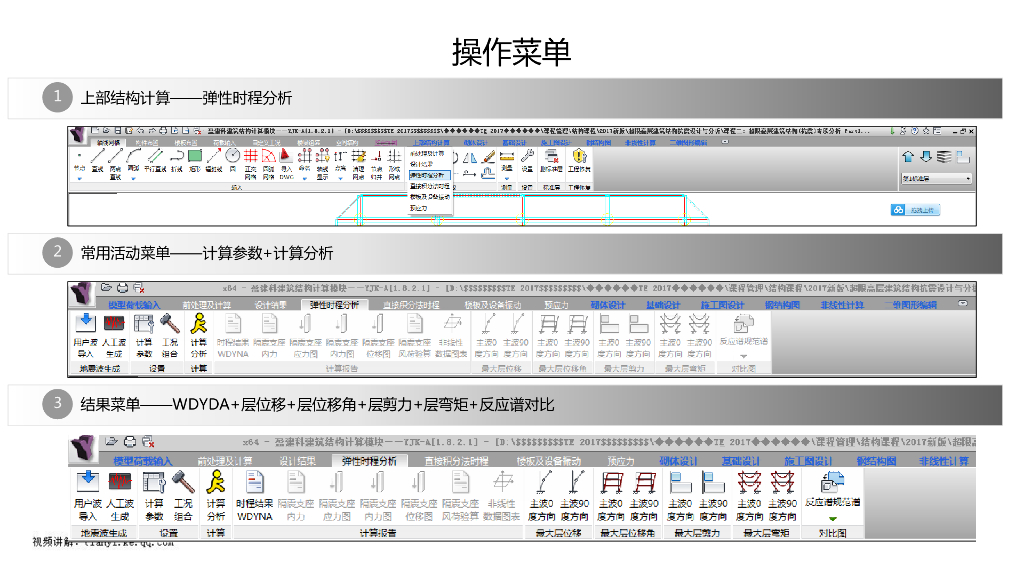The image size is (1024, 576).
Task: Expand the grey 反应谱规范谱 arrow in section 2 ribbon
Action: click(x=744, y=357)
